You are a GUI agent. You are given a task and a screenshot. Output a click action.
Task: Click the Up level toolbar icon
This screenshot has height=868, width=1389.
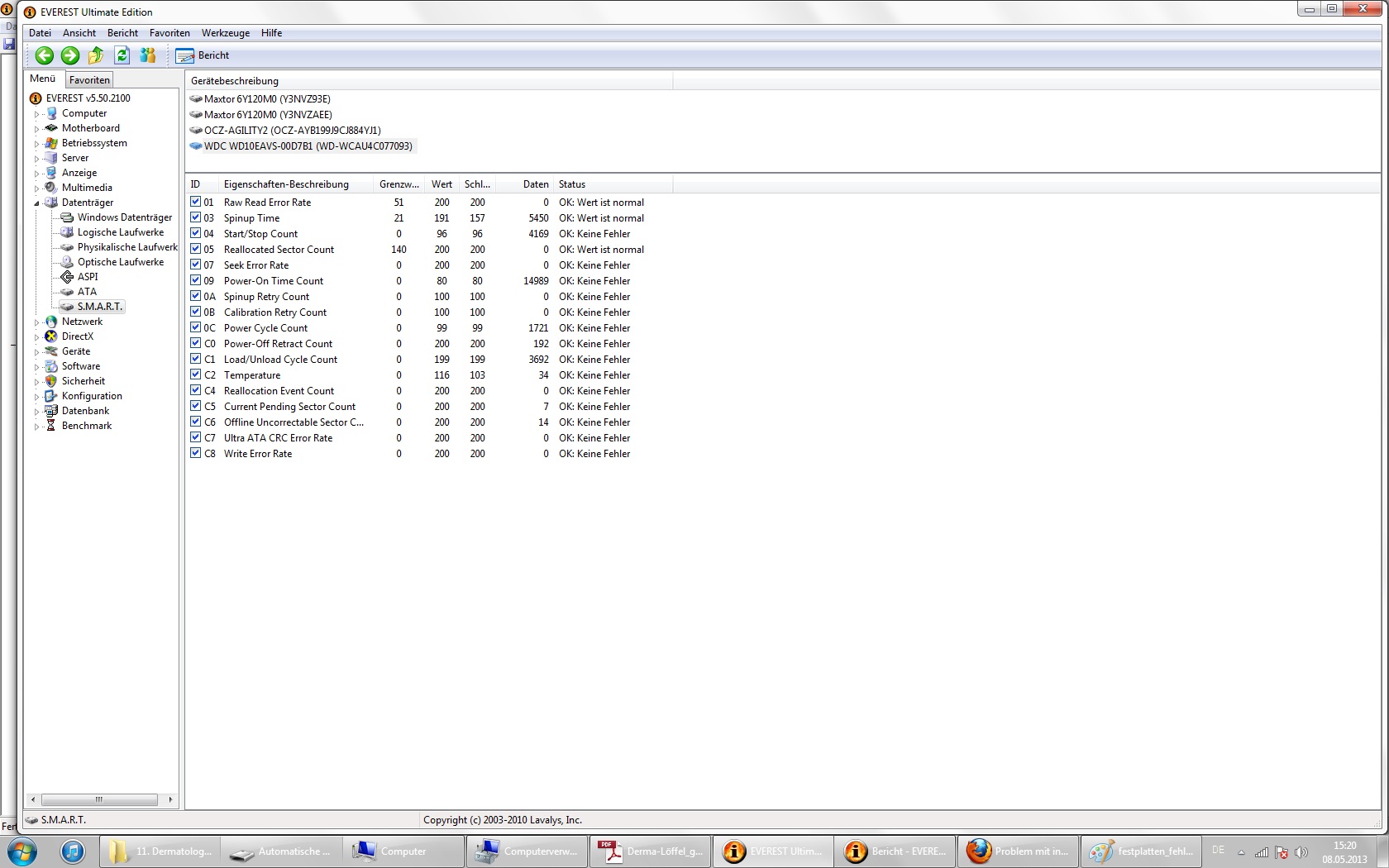[96, 55]
